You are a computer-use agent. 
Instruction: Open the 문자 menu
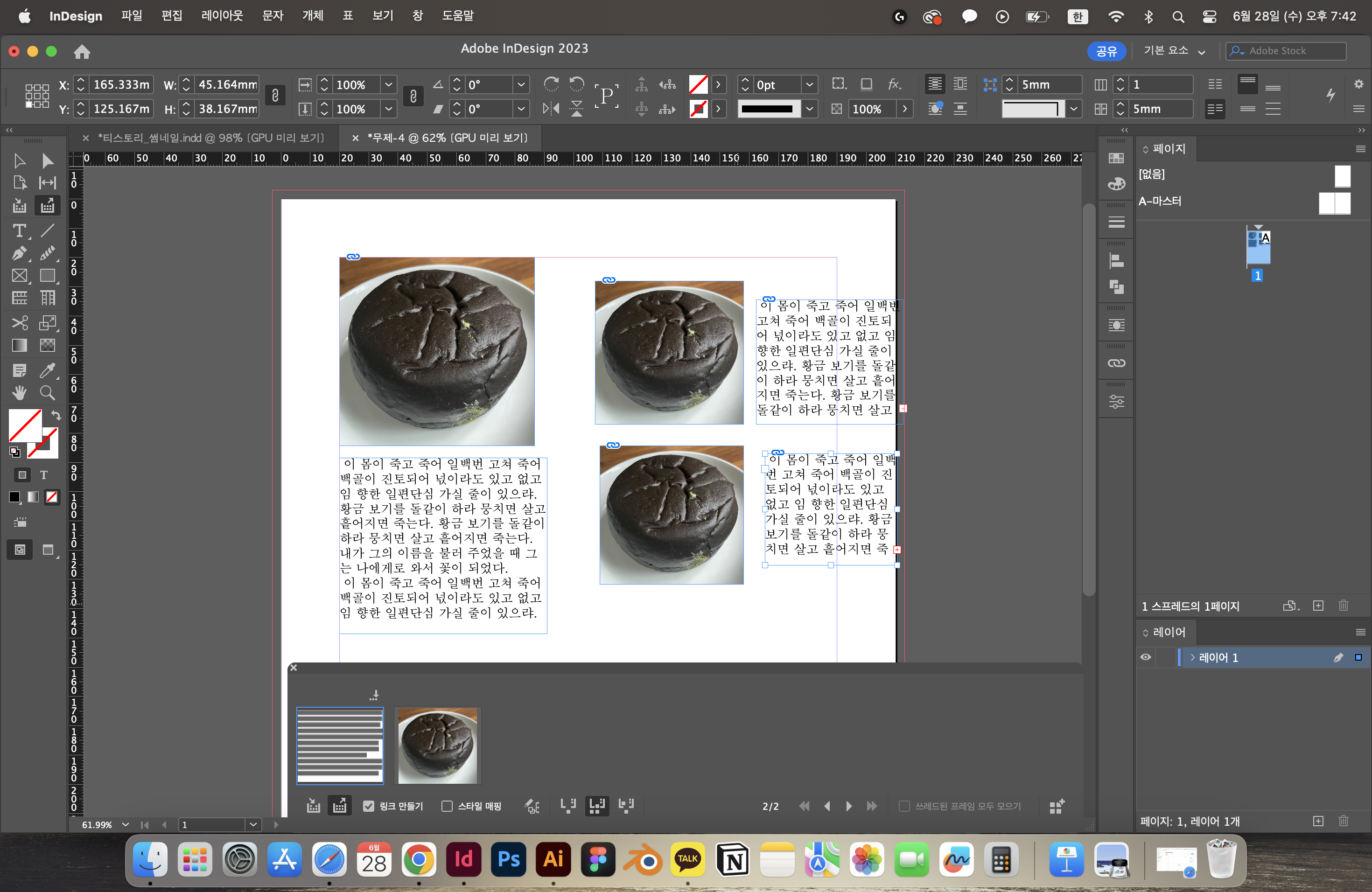click(x=273, y=16)
